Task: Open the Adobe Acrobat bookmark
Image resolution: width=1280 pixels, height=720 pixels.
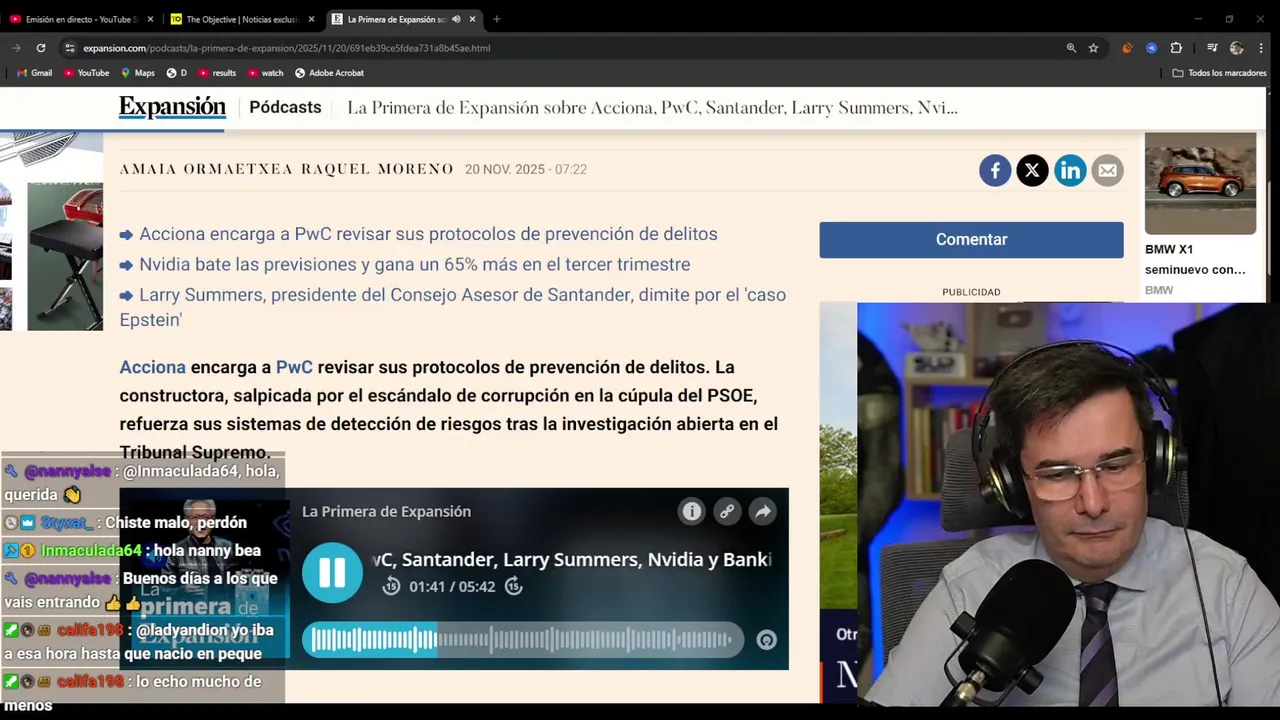Action: click(329, 73)
